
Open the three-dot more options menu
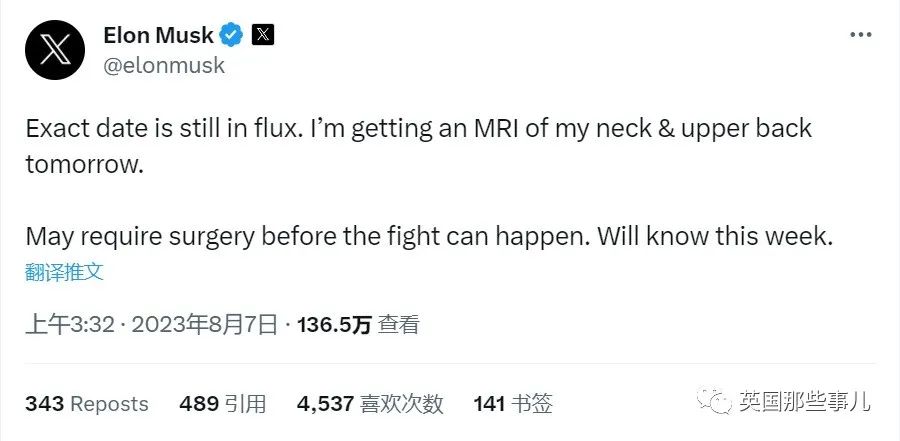860,35
